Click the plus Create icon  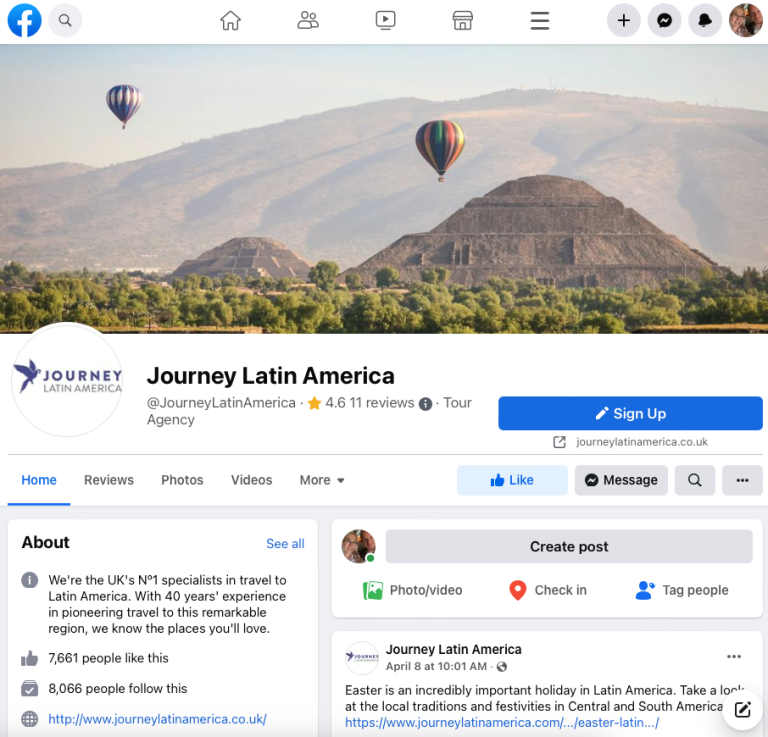624,21
